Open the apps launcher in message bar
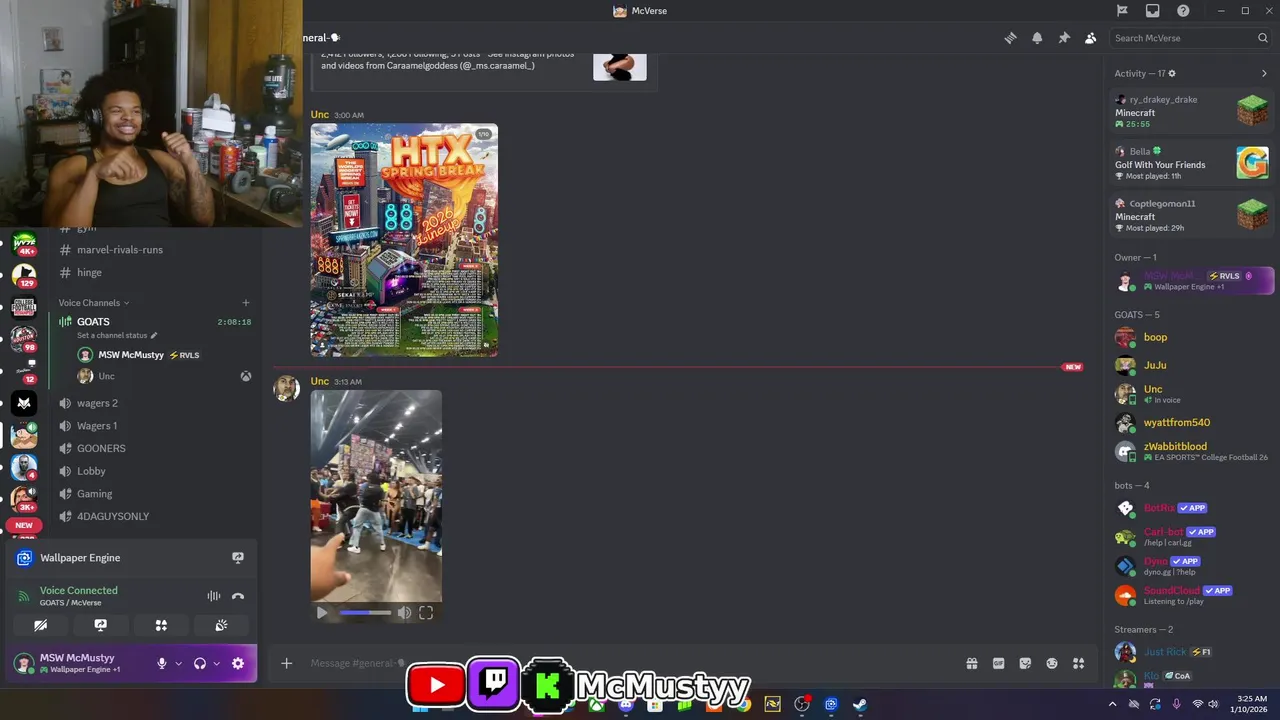The height and width of the screenshot is (720, 1280). coord(1079,663)
